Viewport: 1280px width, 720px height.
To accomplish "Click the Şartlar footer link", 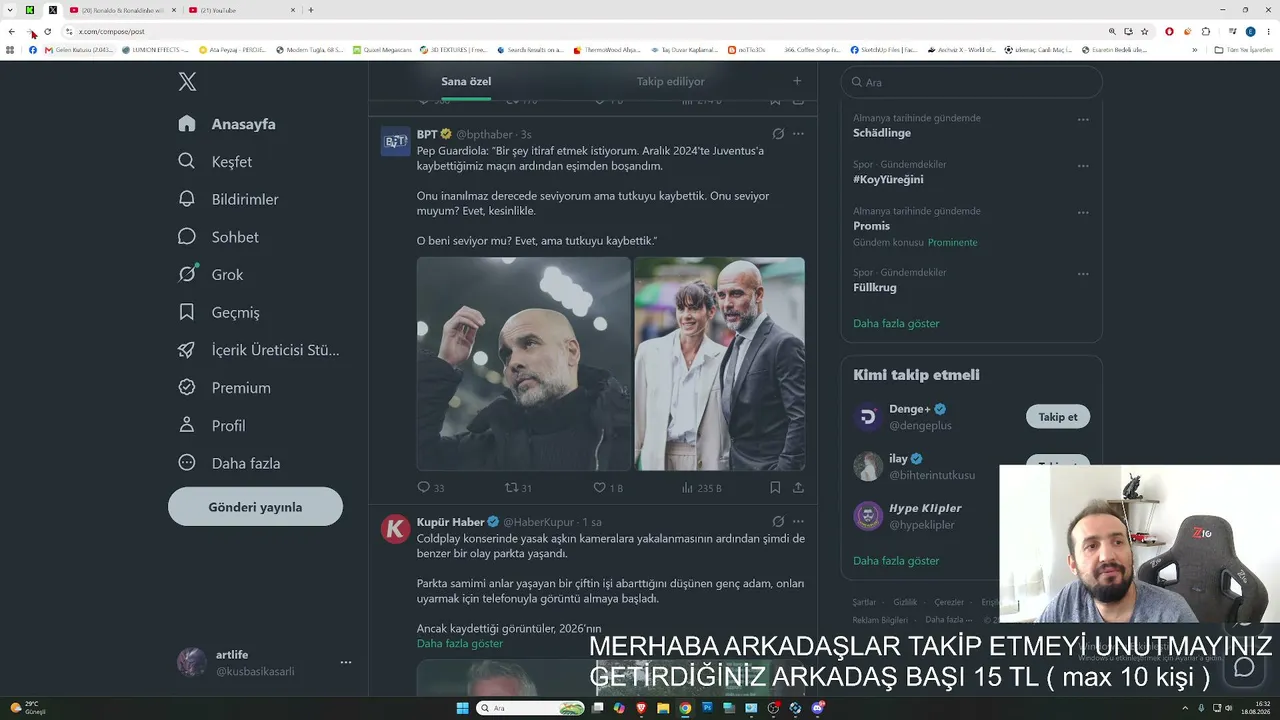I will click(864, 602).
